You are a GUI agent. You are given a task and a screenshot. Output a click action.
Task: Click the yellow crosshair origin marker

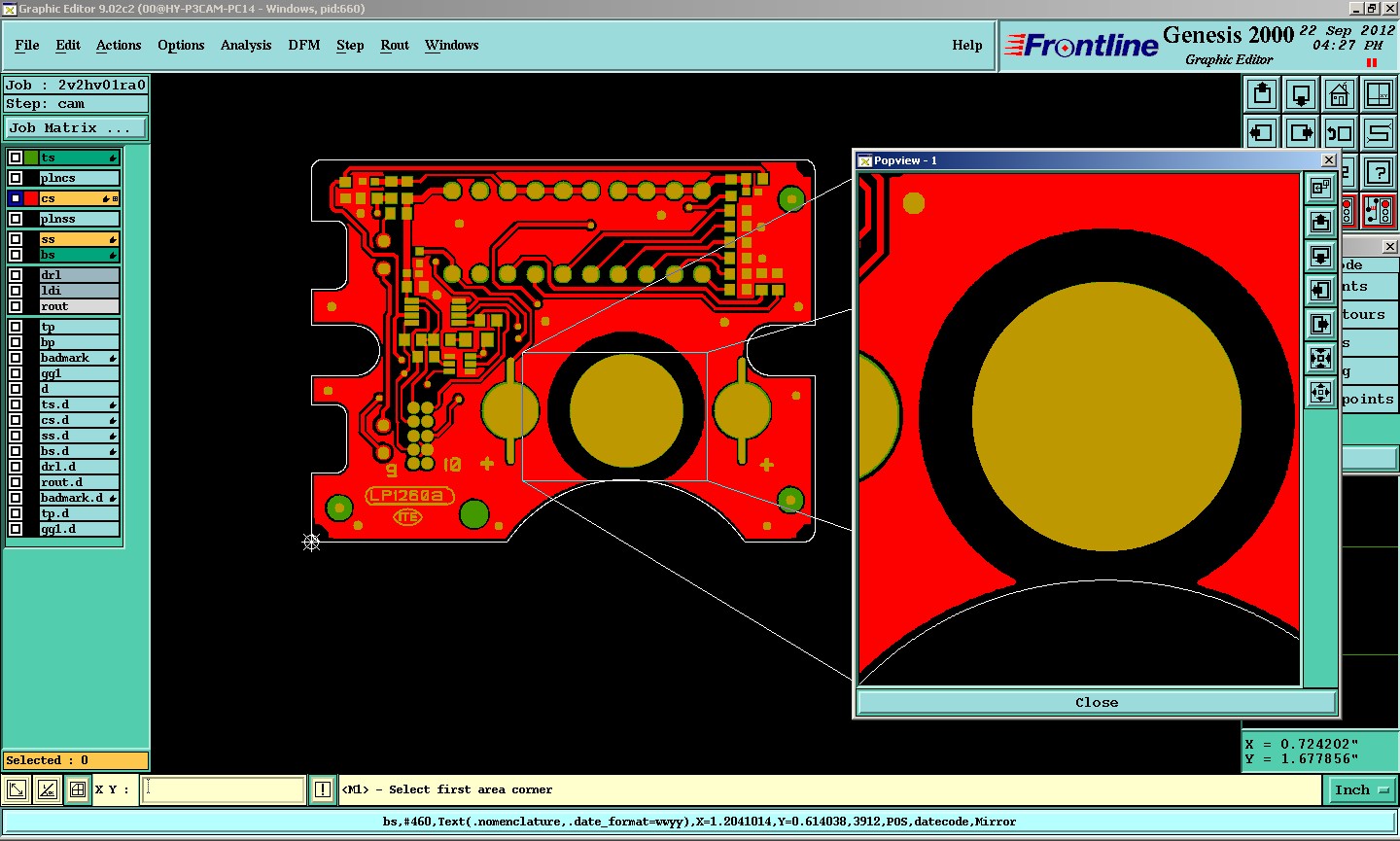click(311, 542)
